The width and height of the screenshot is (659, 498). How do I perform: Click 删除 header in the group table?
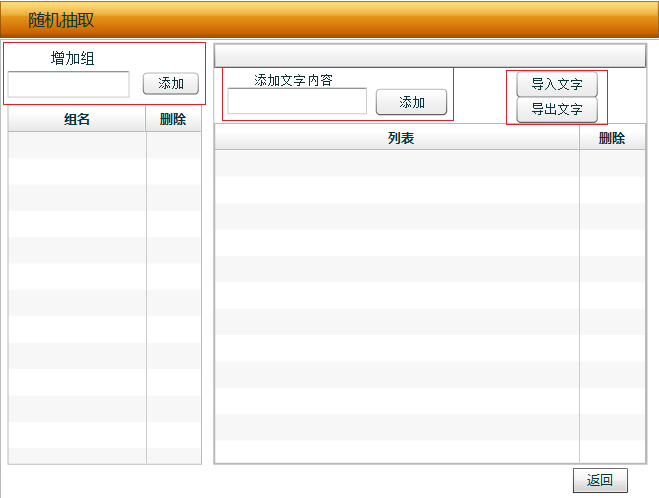[173, 119]
